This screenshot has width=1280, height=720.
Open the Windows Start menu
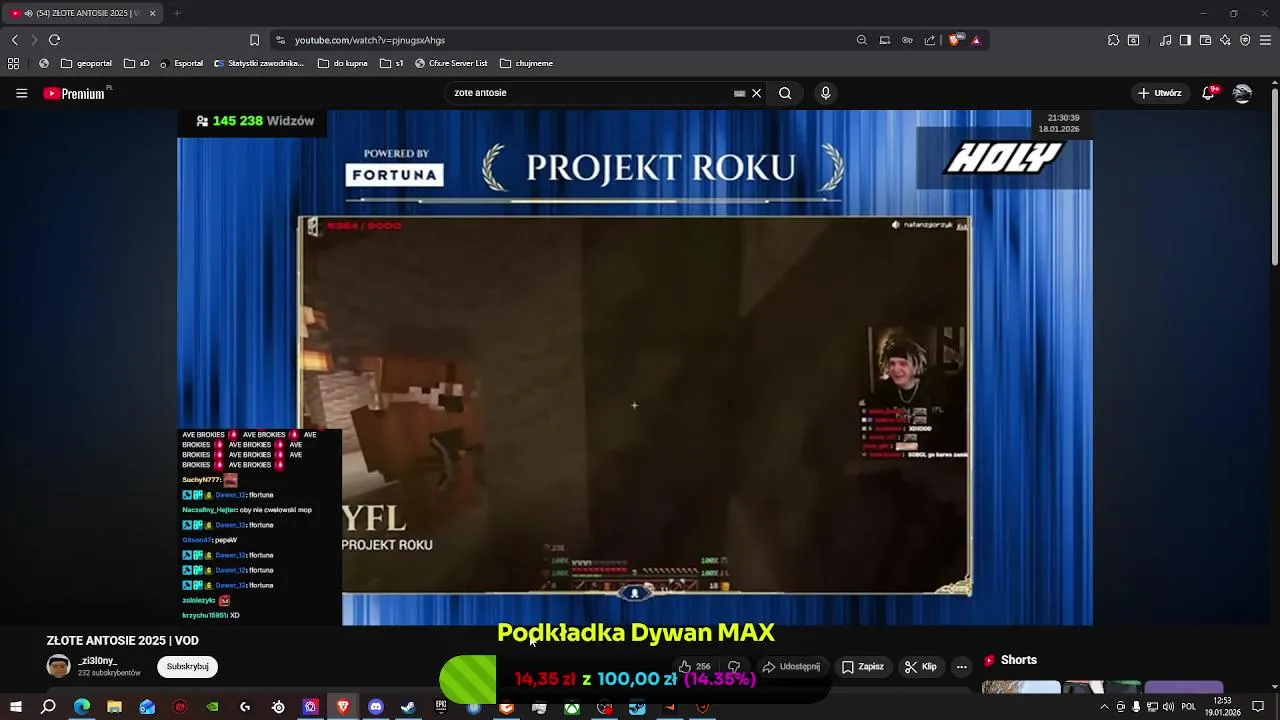[x=16, y=707]
